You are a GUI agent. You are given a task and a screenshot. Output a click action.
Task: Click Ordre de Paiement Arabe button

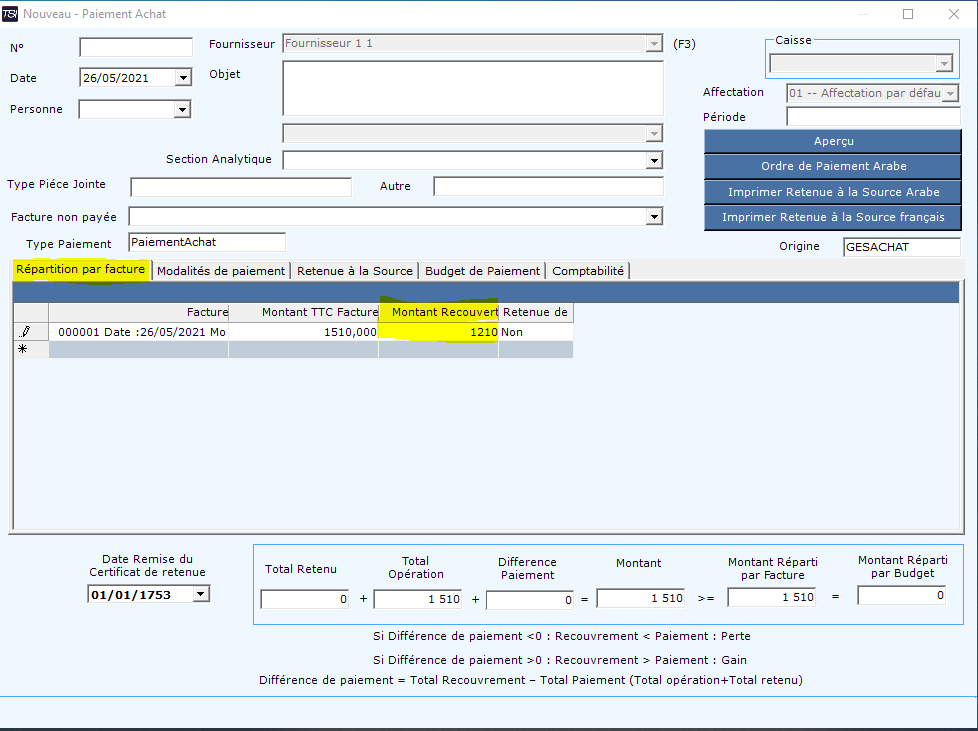(x=833, y=166)
